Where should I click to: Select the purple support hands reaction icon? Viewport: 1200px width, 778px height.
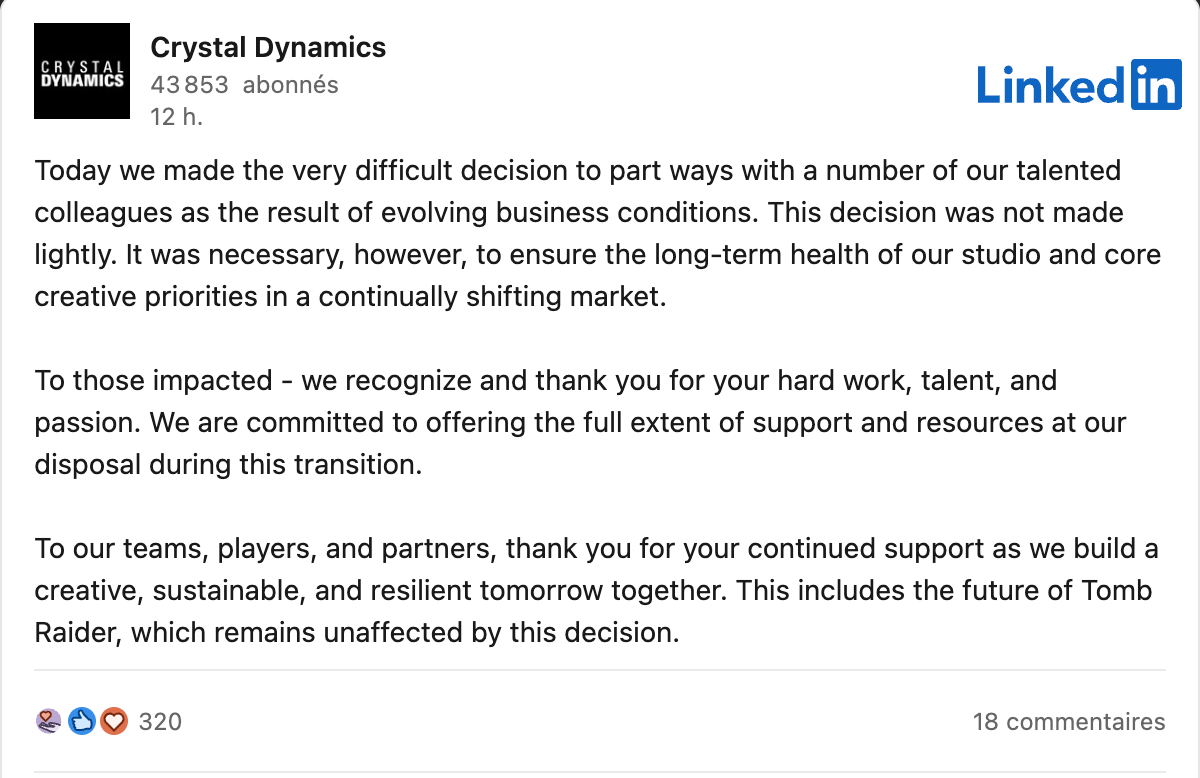coord(48,721)
